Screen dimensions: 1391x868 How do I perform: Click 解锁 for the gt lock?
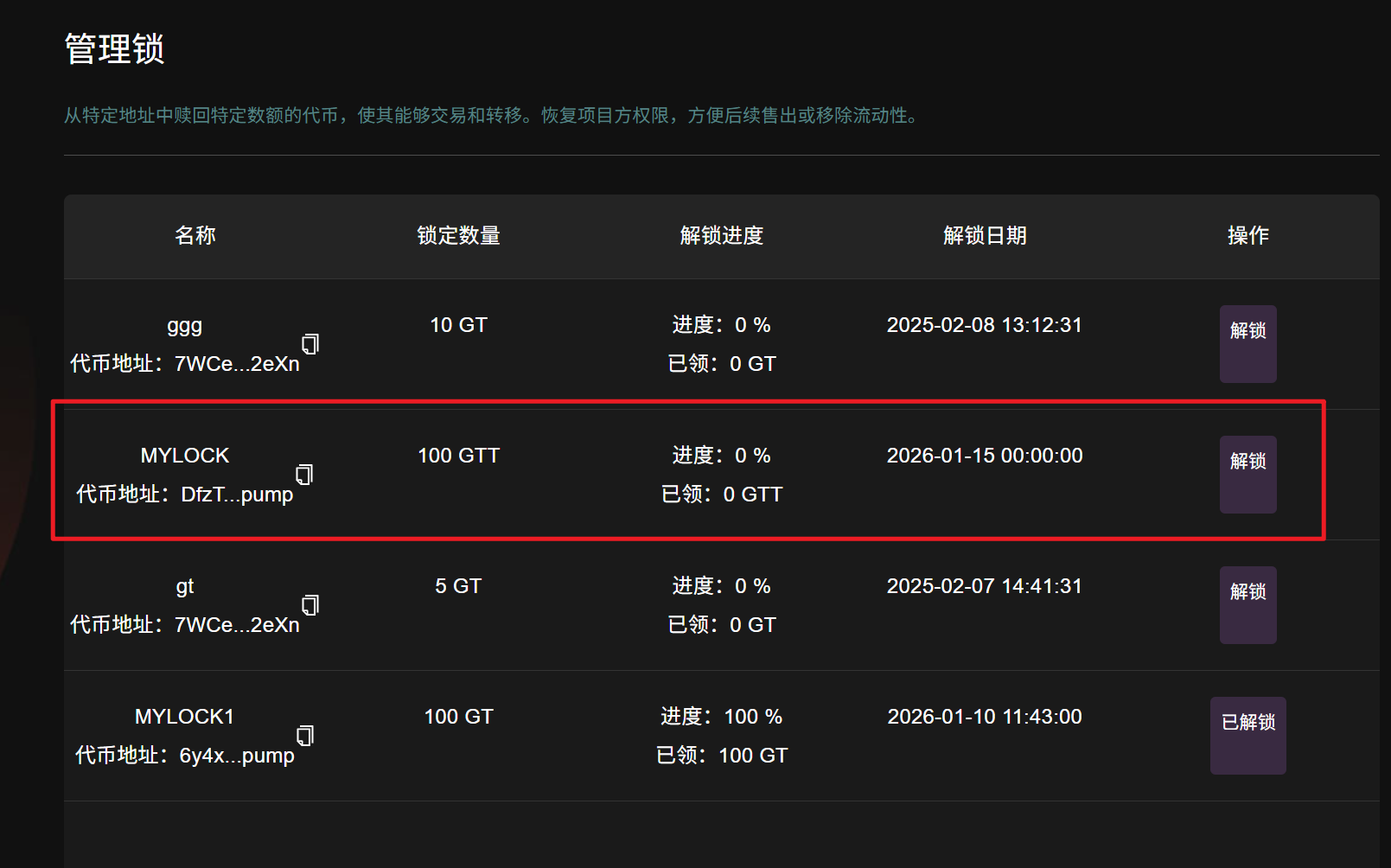pyautogui.click(x=1247, y=604)
